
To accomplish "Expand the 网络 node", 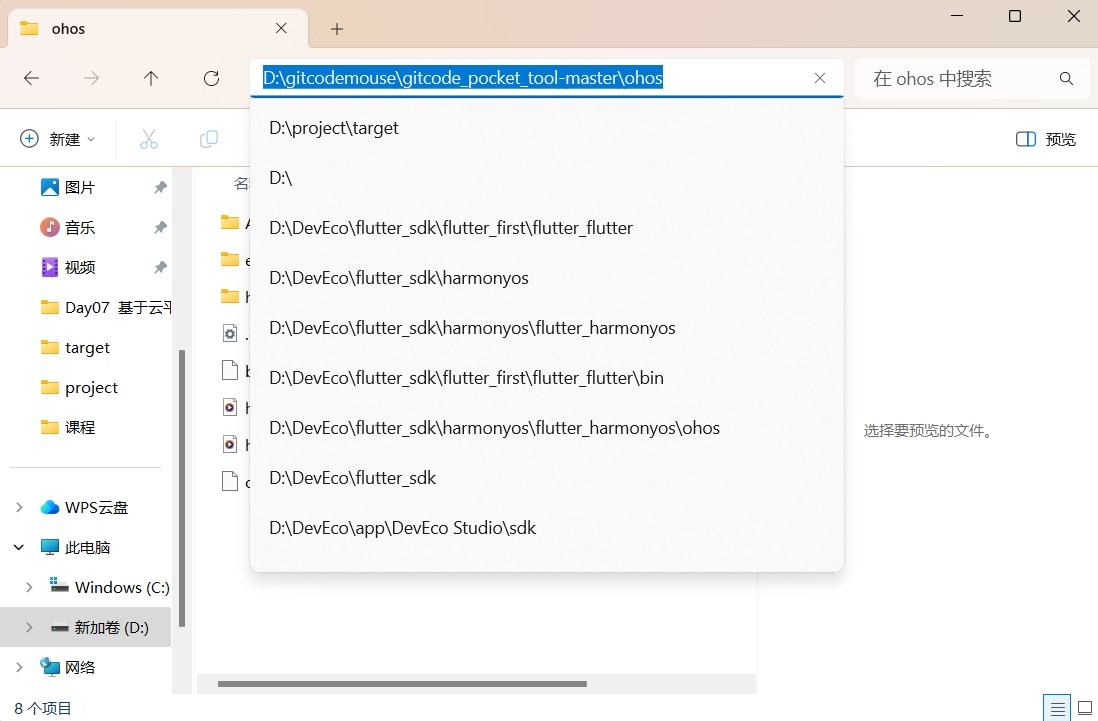I will (20, 667).
